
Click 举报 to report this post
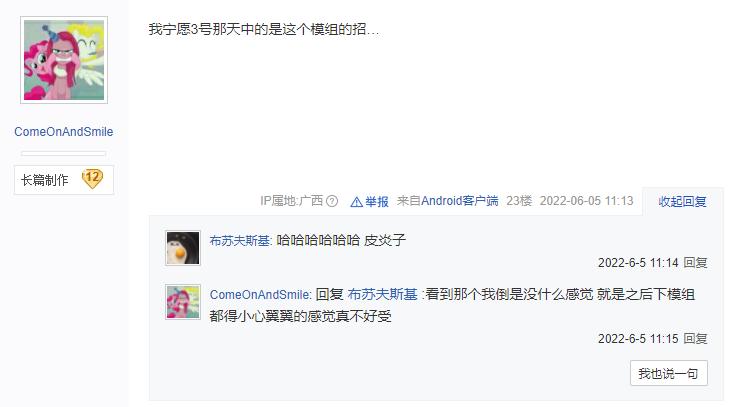point(376,202)
